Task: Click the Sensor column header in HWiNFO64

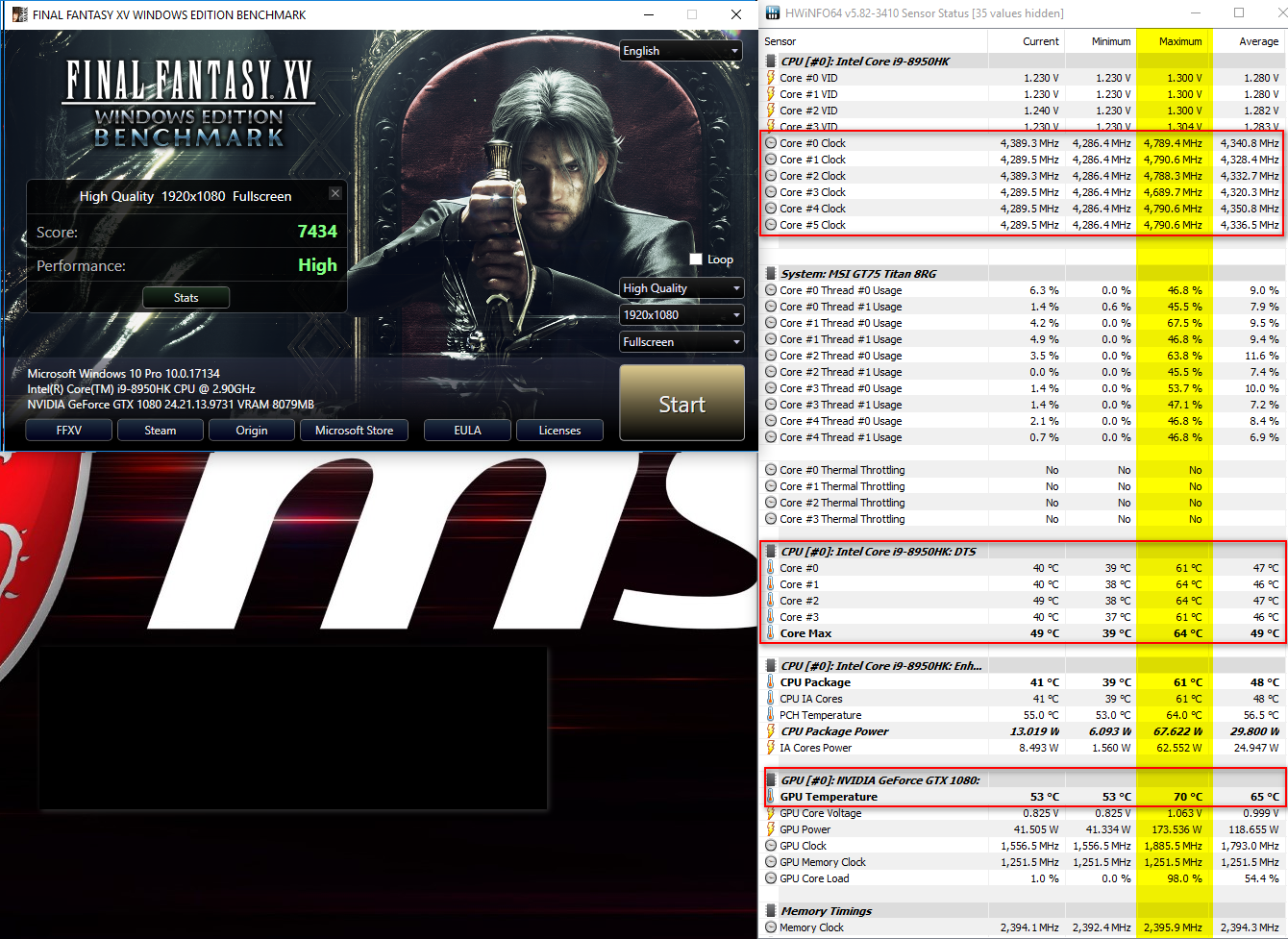Action: point(874,41)
